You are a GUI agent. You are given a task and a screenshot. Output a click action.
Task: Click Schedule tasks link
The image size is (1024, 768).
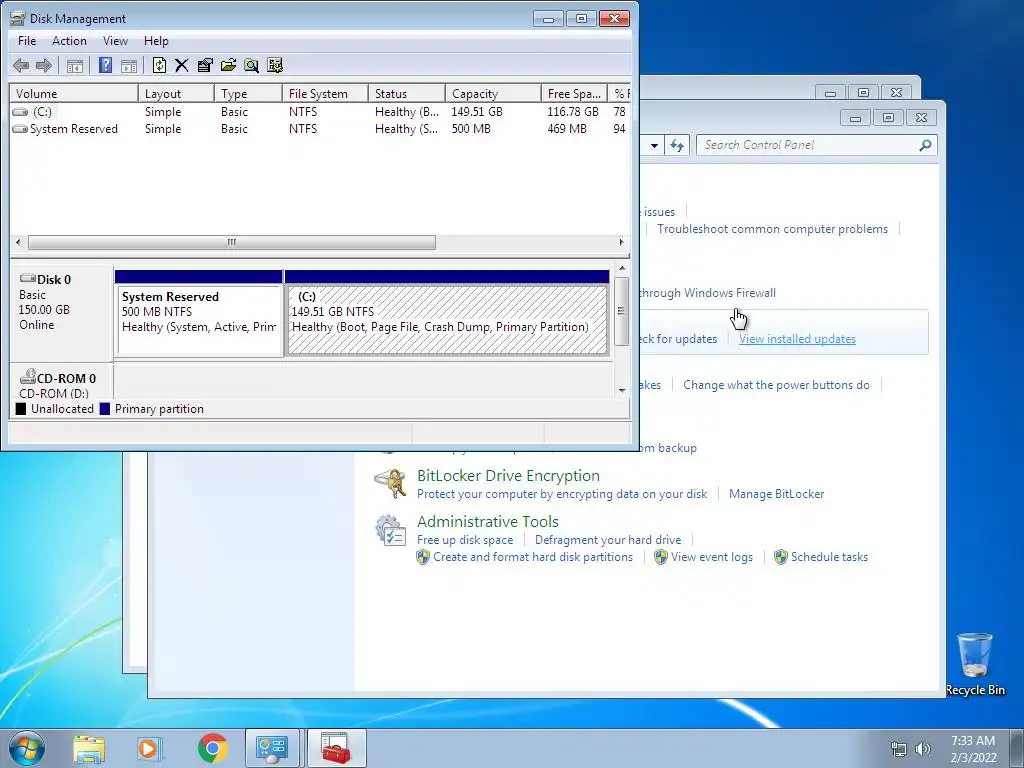(x=829, y=557)
